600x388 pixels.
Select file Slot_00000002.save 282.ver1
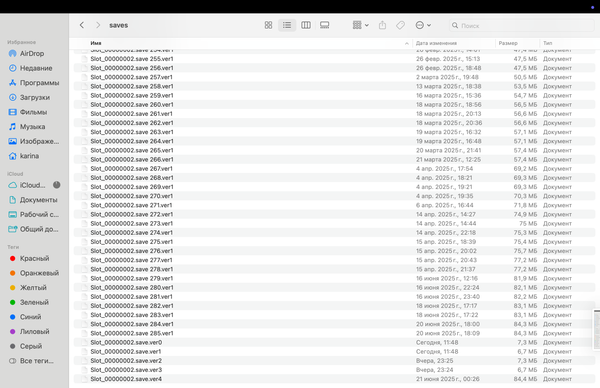tap(334, 306)
